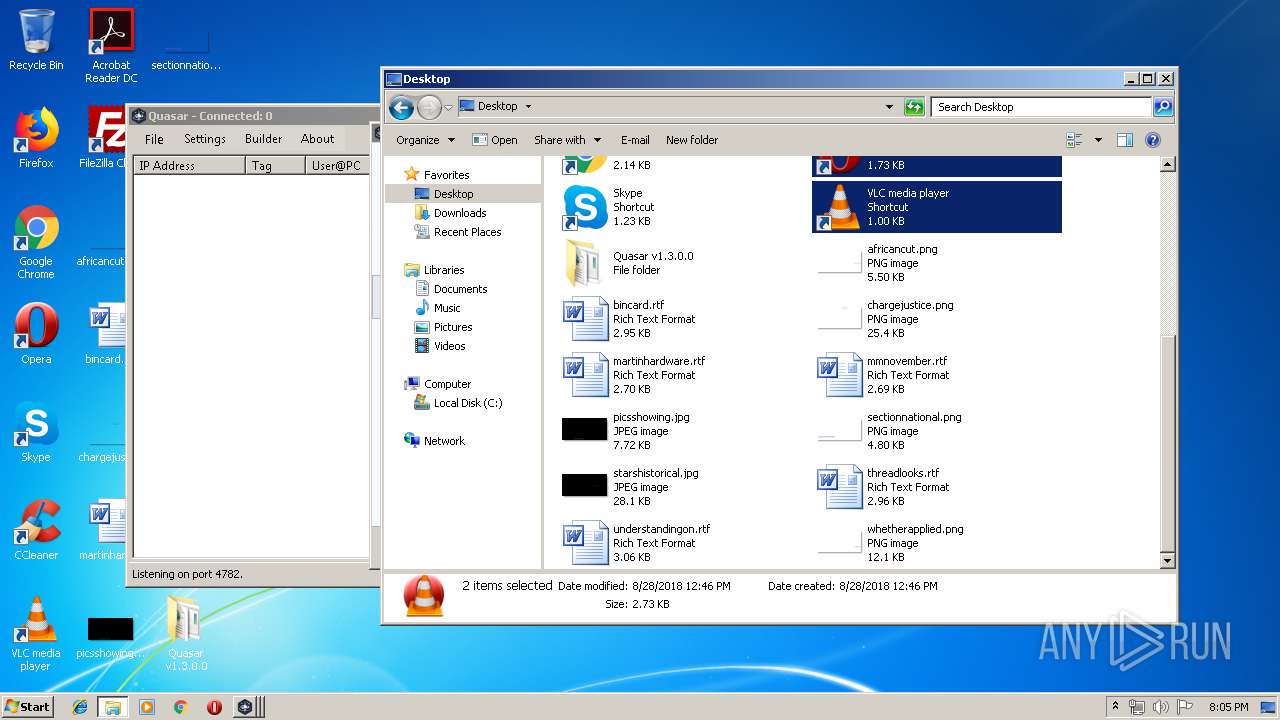Show hidden tray icons arrow

point(1116,707)
